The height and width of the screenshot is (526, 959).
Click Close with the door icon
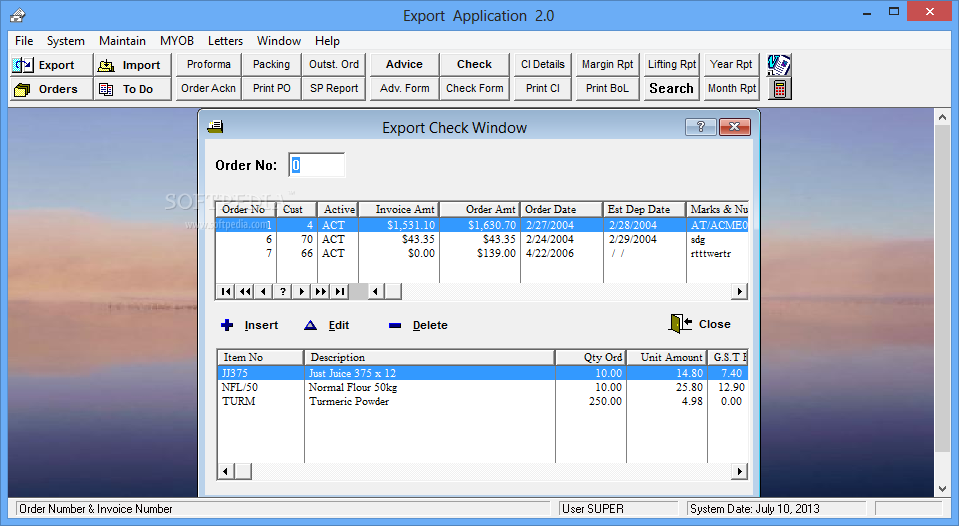(700, 324)
